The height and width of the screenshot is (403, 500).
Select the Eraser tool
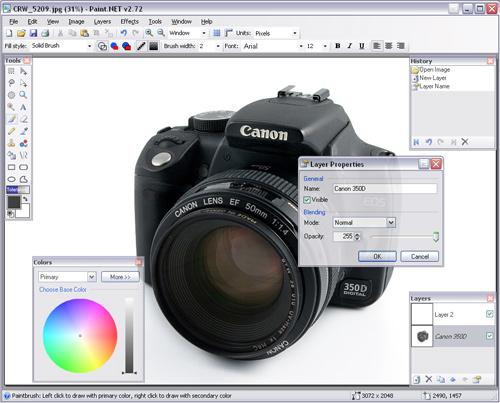(x=23, y=119)
